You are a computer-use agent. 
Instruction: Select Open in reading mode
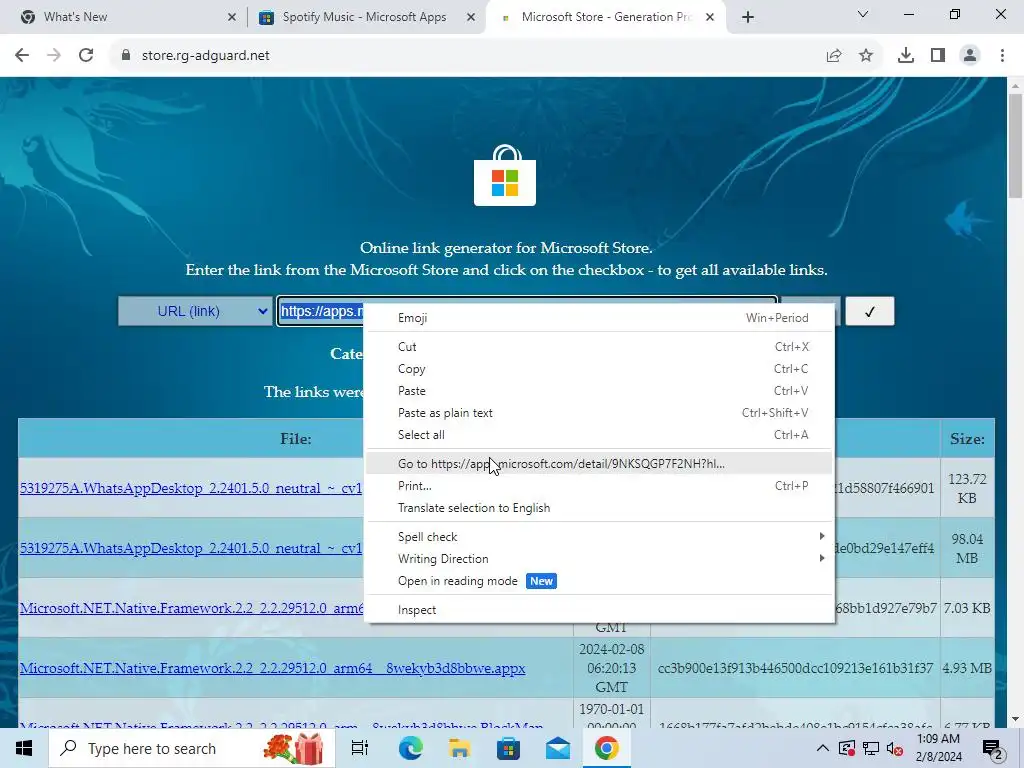600,581
